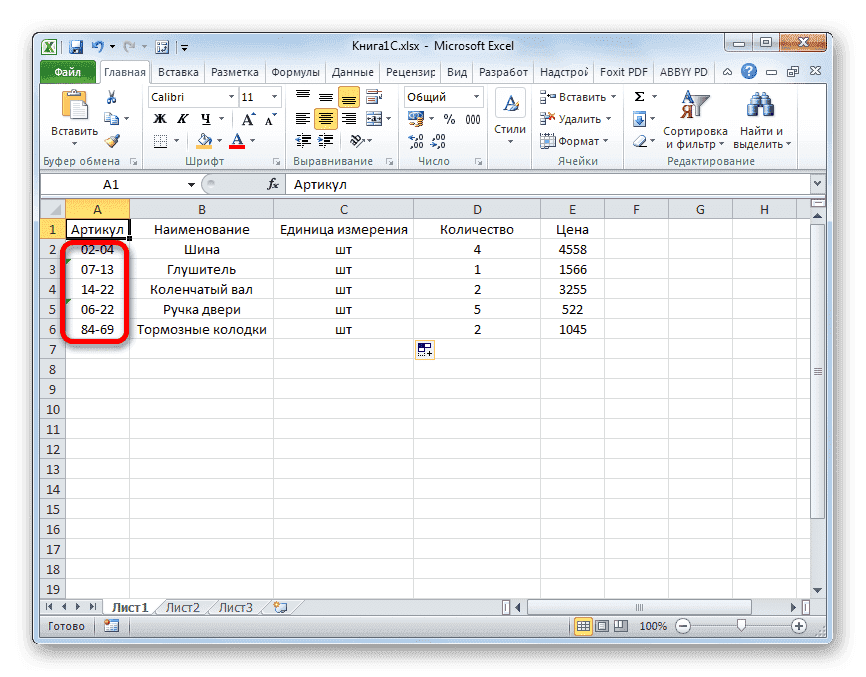This screenshot has width=866, height=677.
Task: Switch to the Лист2 worksheet tab
Action: tap(182, 606)
